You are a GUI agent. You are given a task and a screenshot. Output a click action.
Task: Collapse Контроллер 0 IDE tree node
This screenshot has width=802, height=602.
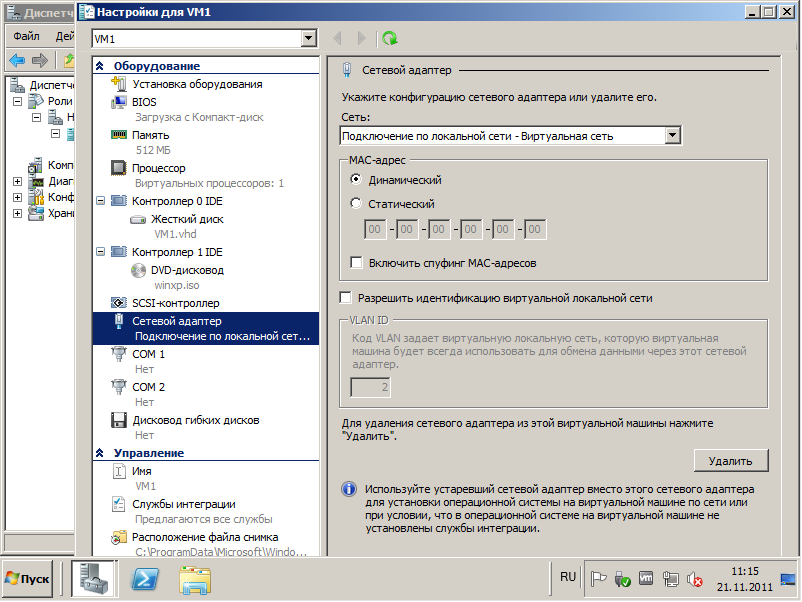click(x=100, y=201)
